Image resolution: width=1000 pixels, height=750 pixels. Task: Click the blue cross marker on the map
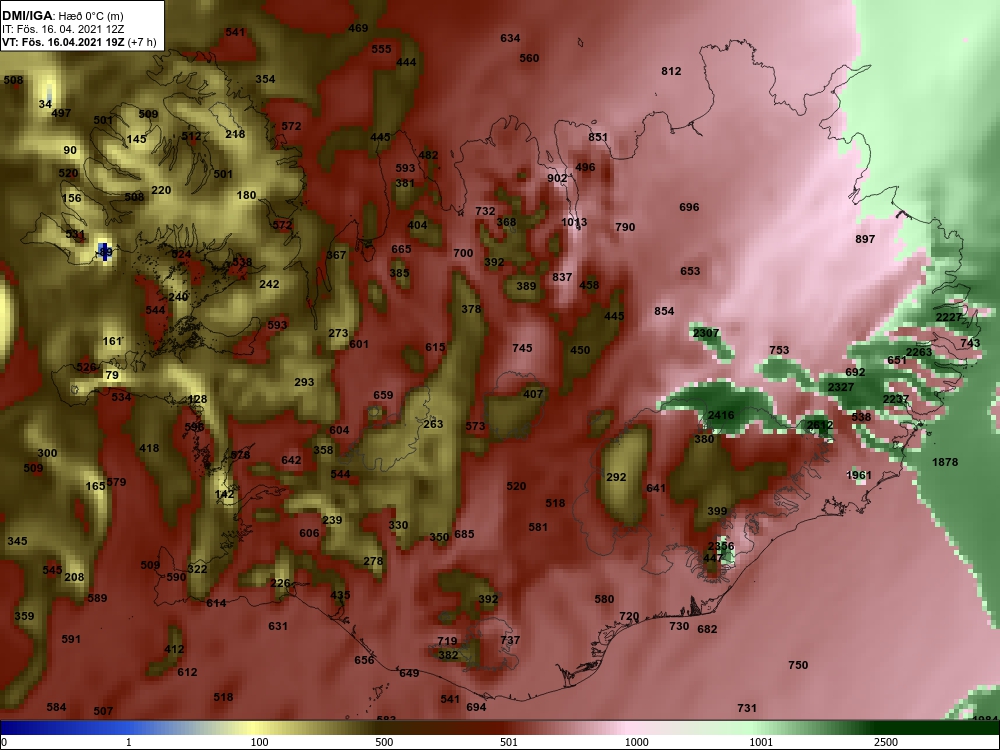click(105, 252)
